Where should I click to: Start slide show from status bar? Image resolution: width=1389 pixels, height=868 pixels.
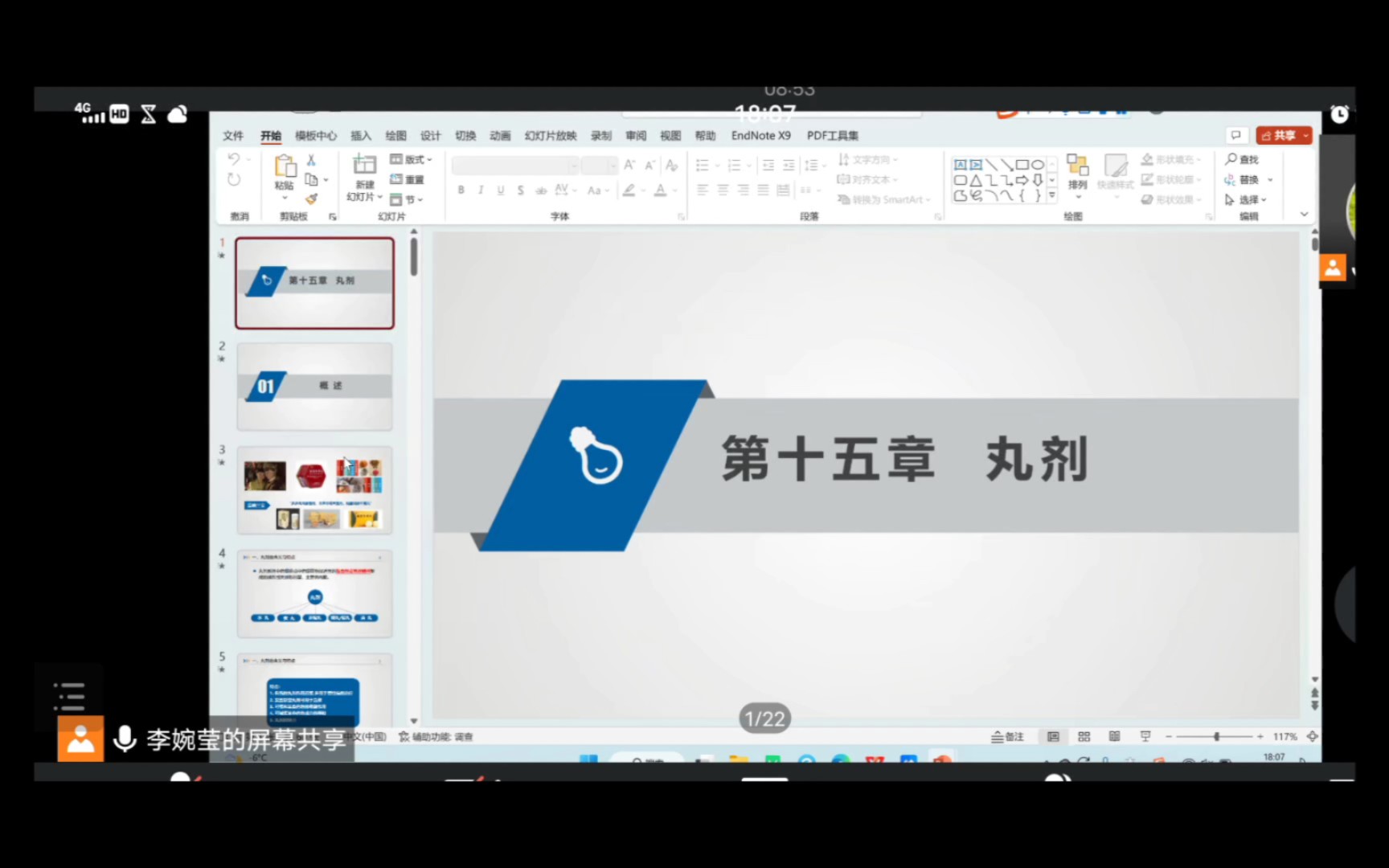(1145, 736)
